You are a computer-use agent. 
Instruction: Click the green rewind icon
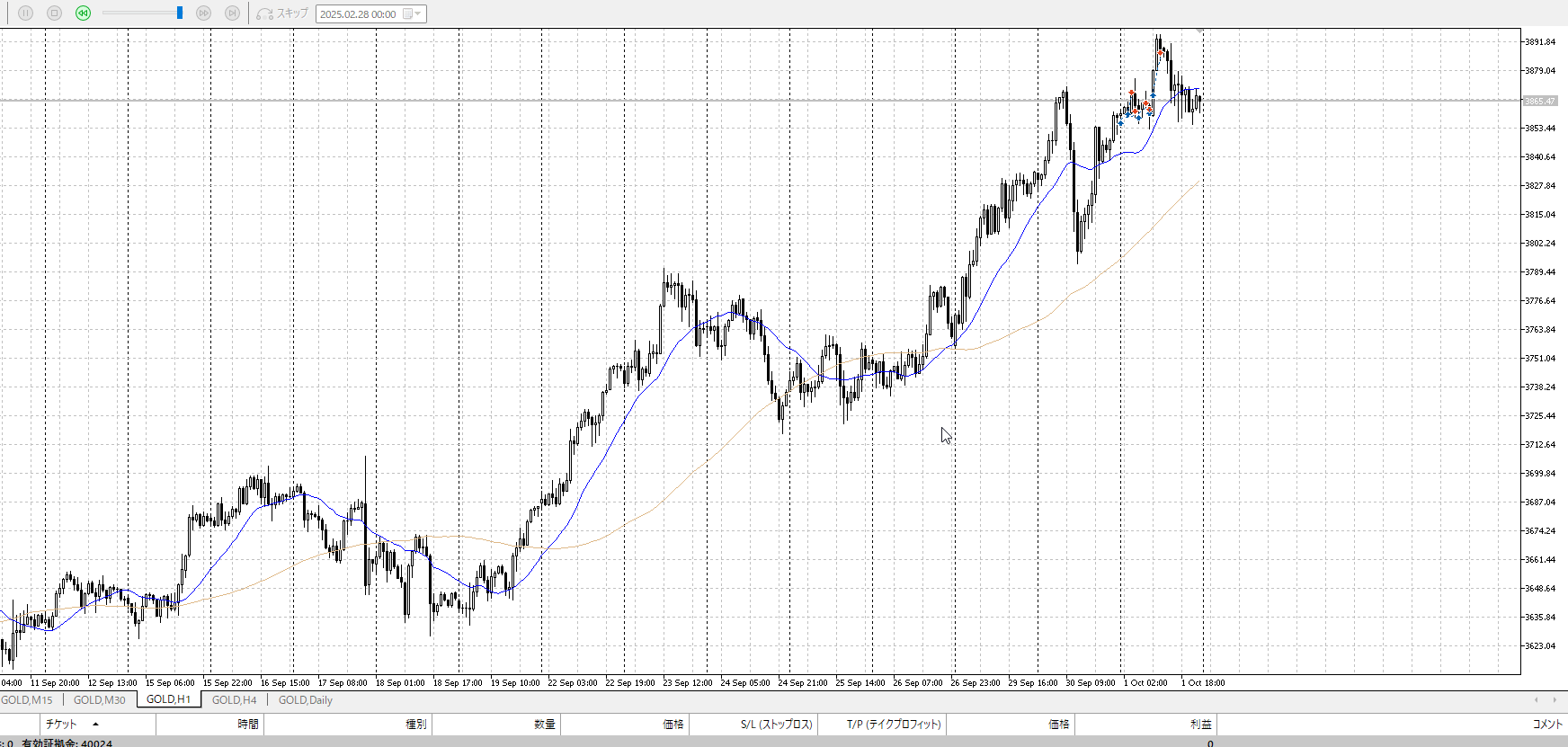tap(83, 13)
